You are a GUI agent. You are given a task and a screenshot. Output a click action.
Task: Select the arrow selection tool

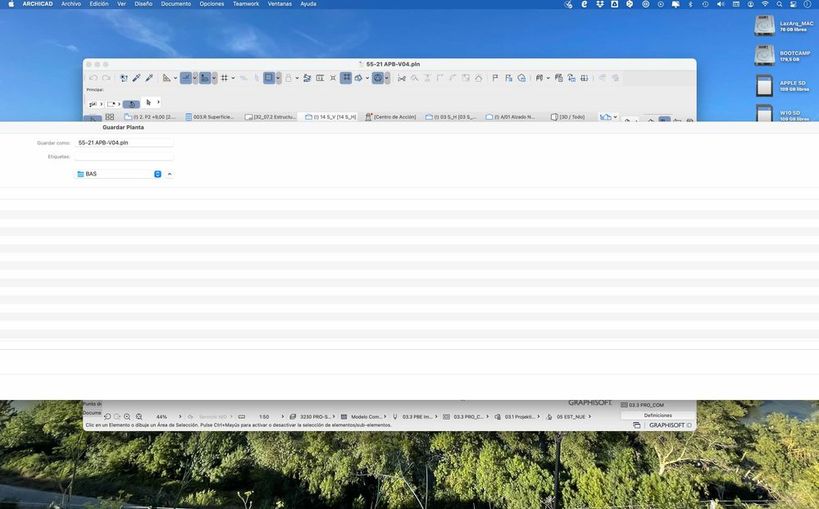point(149,103)
